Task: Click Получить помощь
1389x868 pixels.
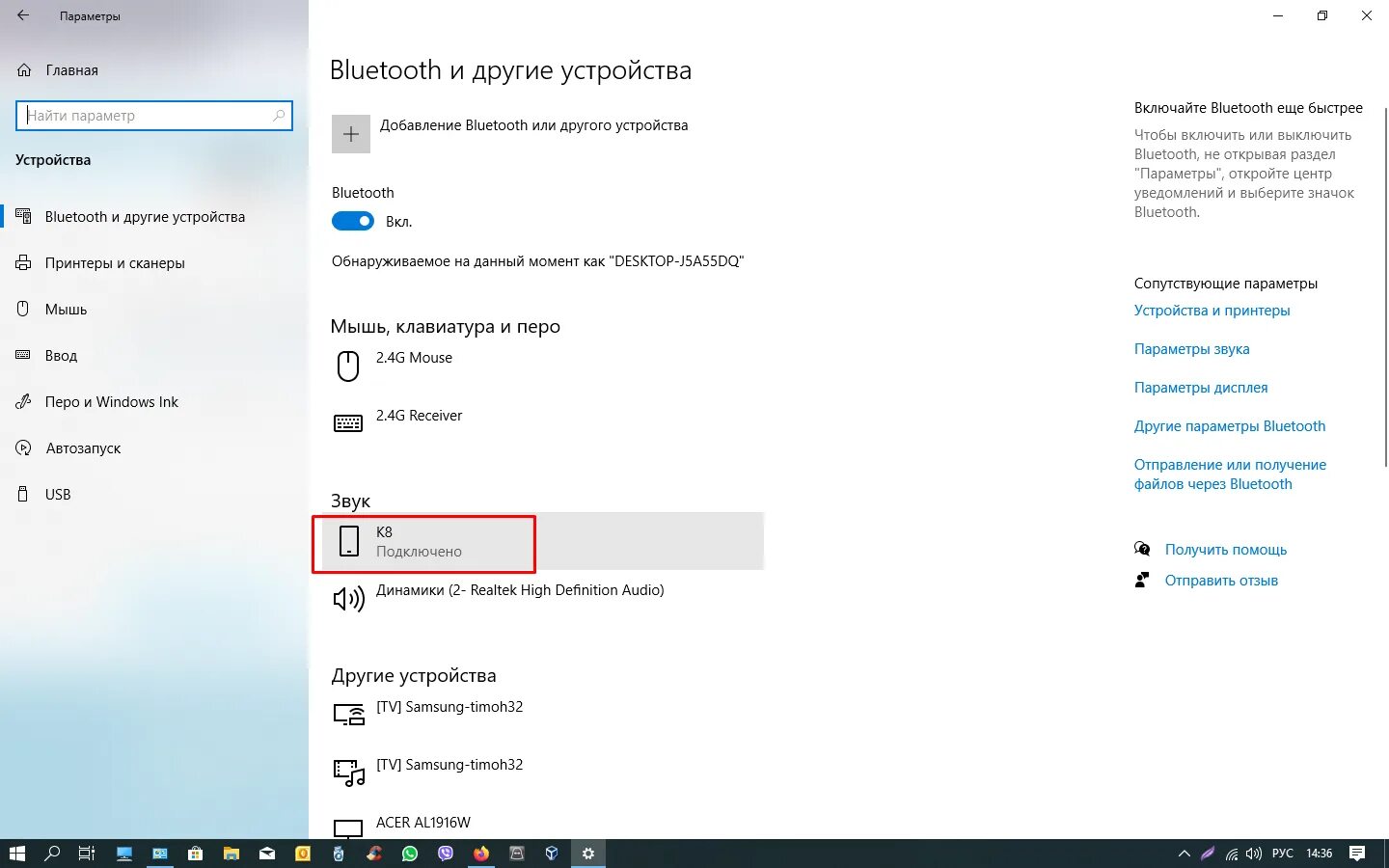Action: pos(1226,549)
